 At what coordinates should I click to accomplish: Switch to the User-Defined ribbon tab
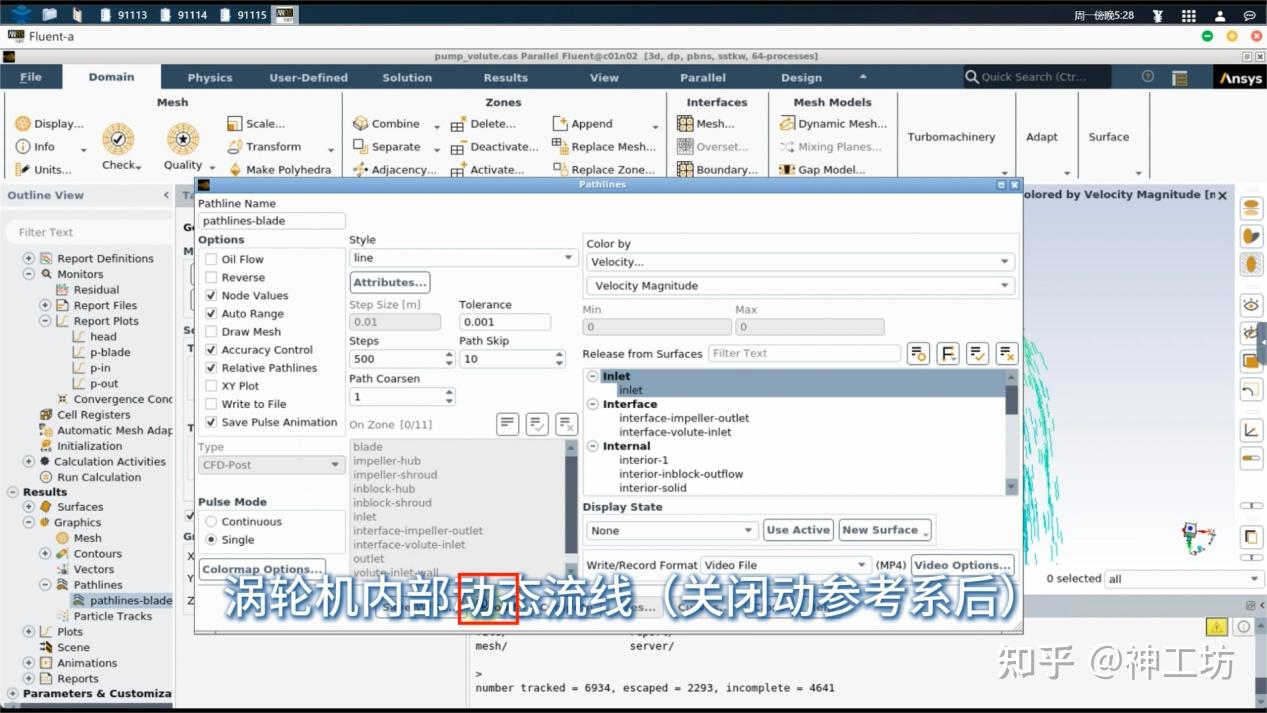pyautogui.click(x=308, y=77)
